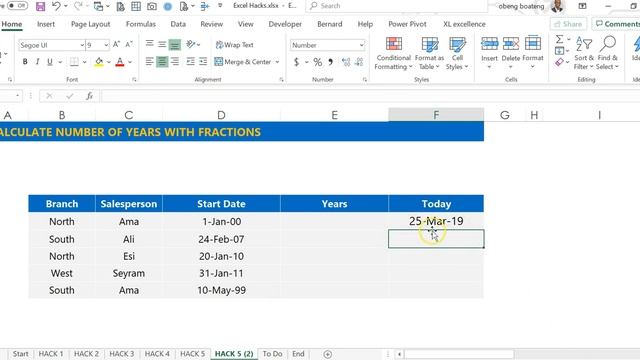
Task: Open the font color dropdown arrow
Action: (x=130, y=62)
